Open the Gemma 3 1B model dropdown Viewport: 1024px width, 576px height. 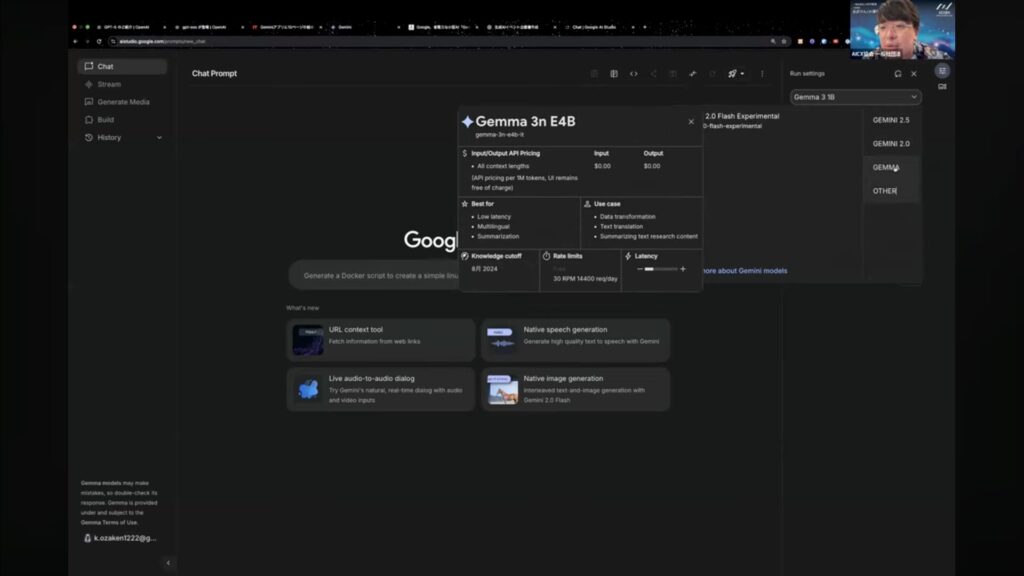(x=855, y=97)
